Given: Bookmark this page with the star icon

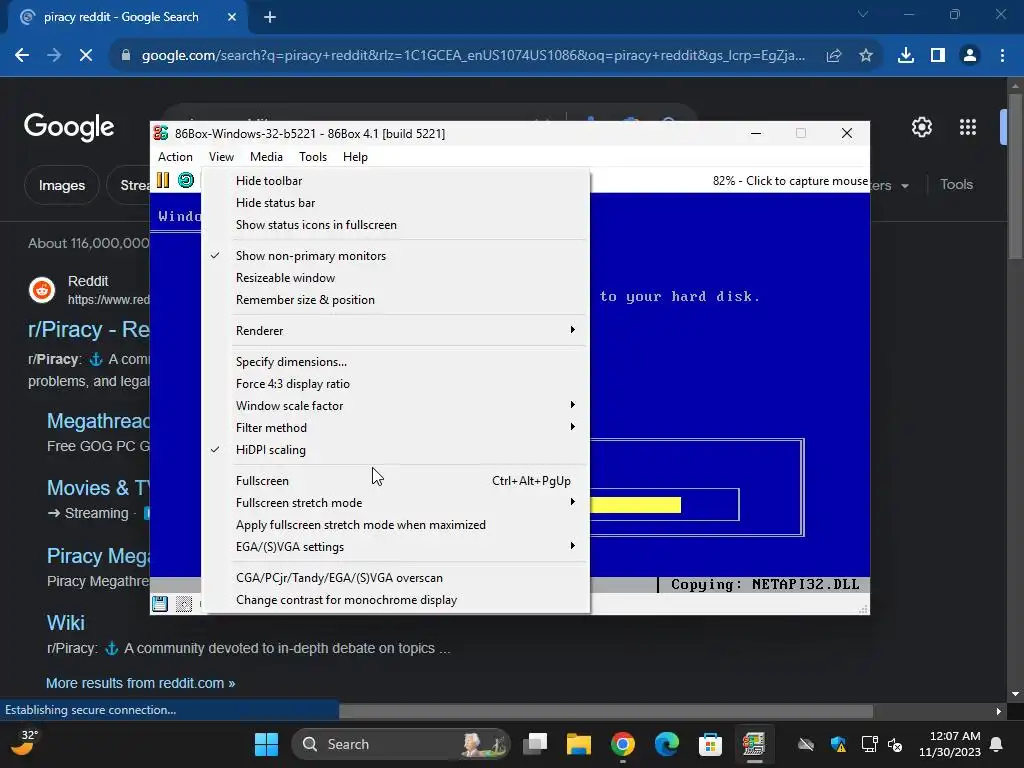Looking at the screenshot, I should click(x=866, y=56).
